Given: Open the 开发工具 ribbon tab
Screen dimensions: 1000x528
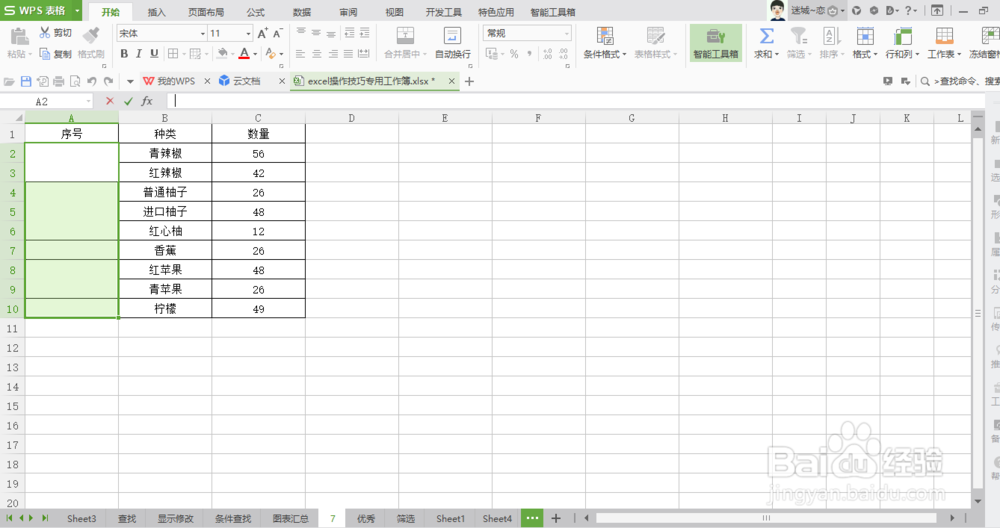Looking at the screenshot, I should point(443,12).
